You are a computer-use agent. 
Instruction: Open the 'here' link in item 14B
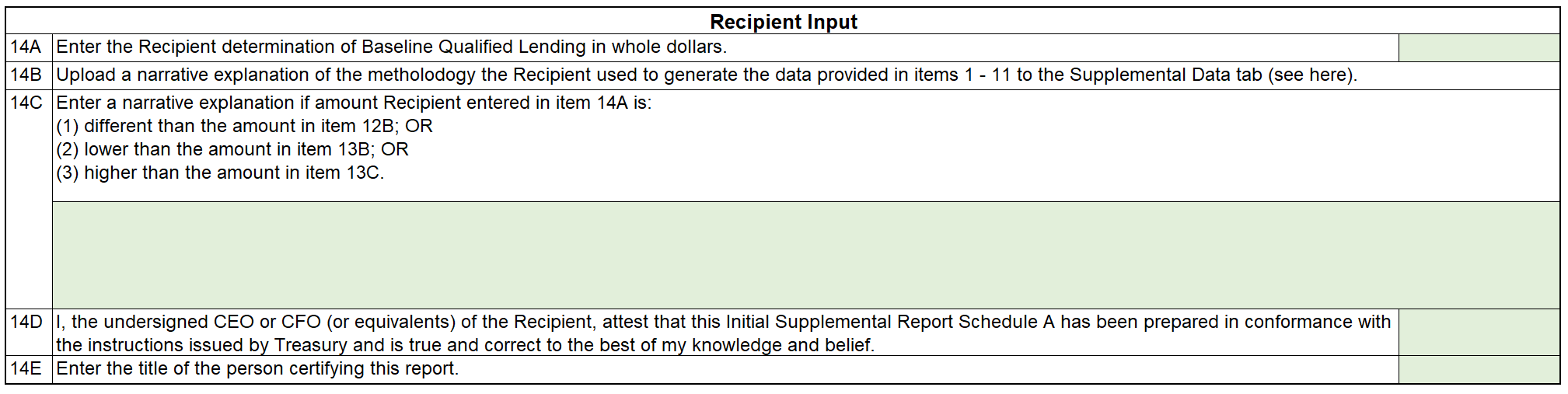point(1329,75)
